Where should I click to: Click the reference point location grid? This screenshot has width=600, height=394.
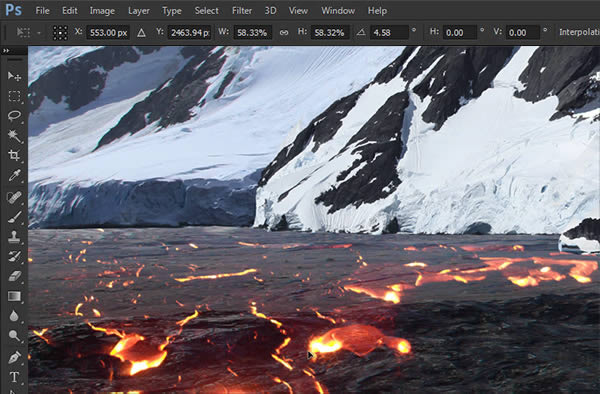click(x=60, y=33)
